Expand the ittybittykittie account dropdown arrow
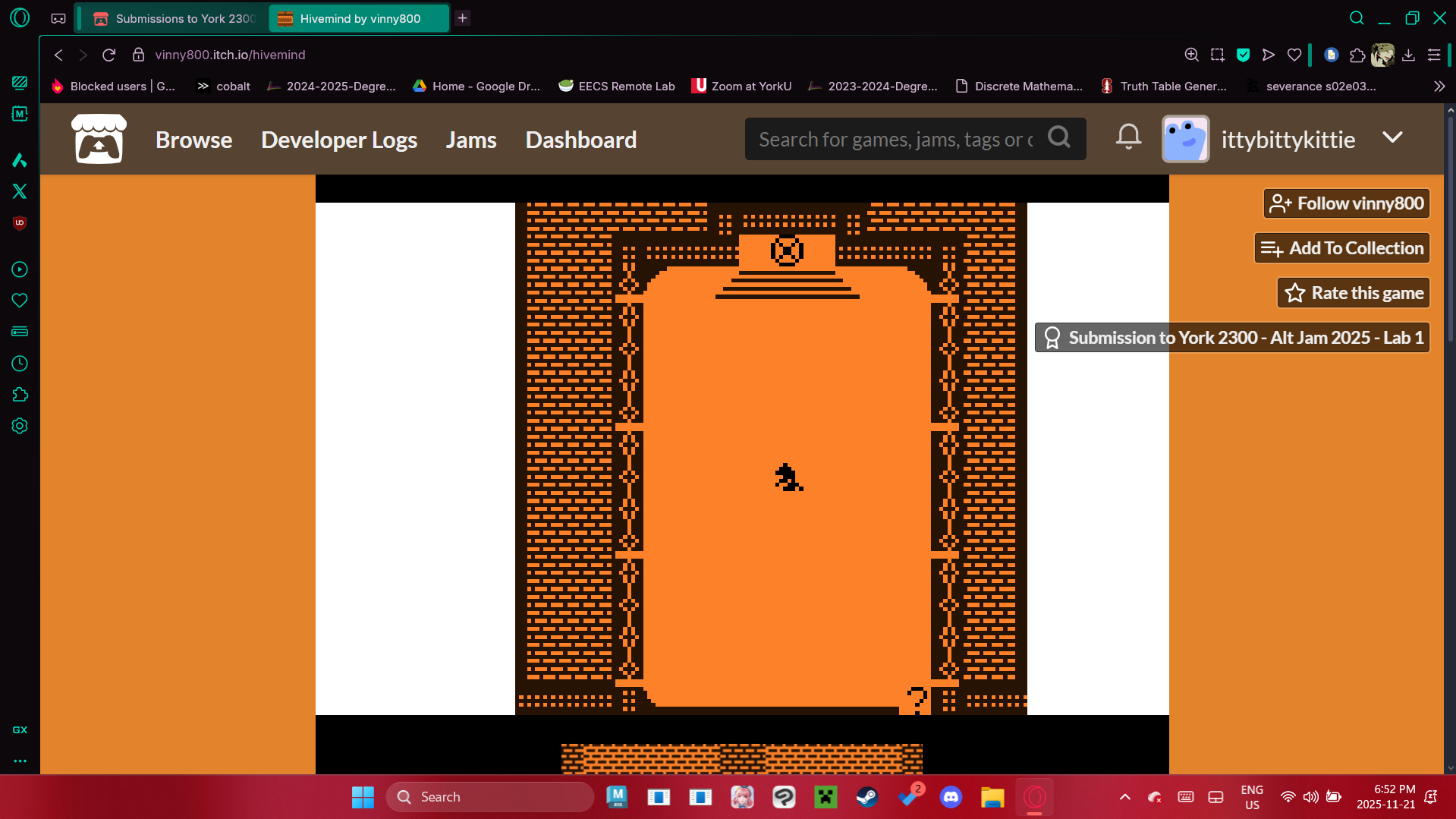Viewport: 1456px width, 819px height. [1392, 137]
